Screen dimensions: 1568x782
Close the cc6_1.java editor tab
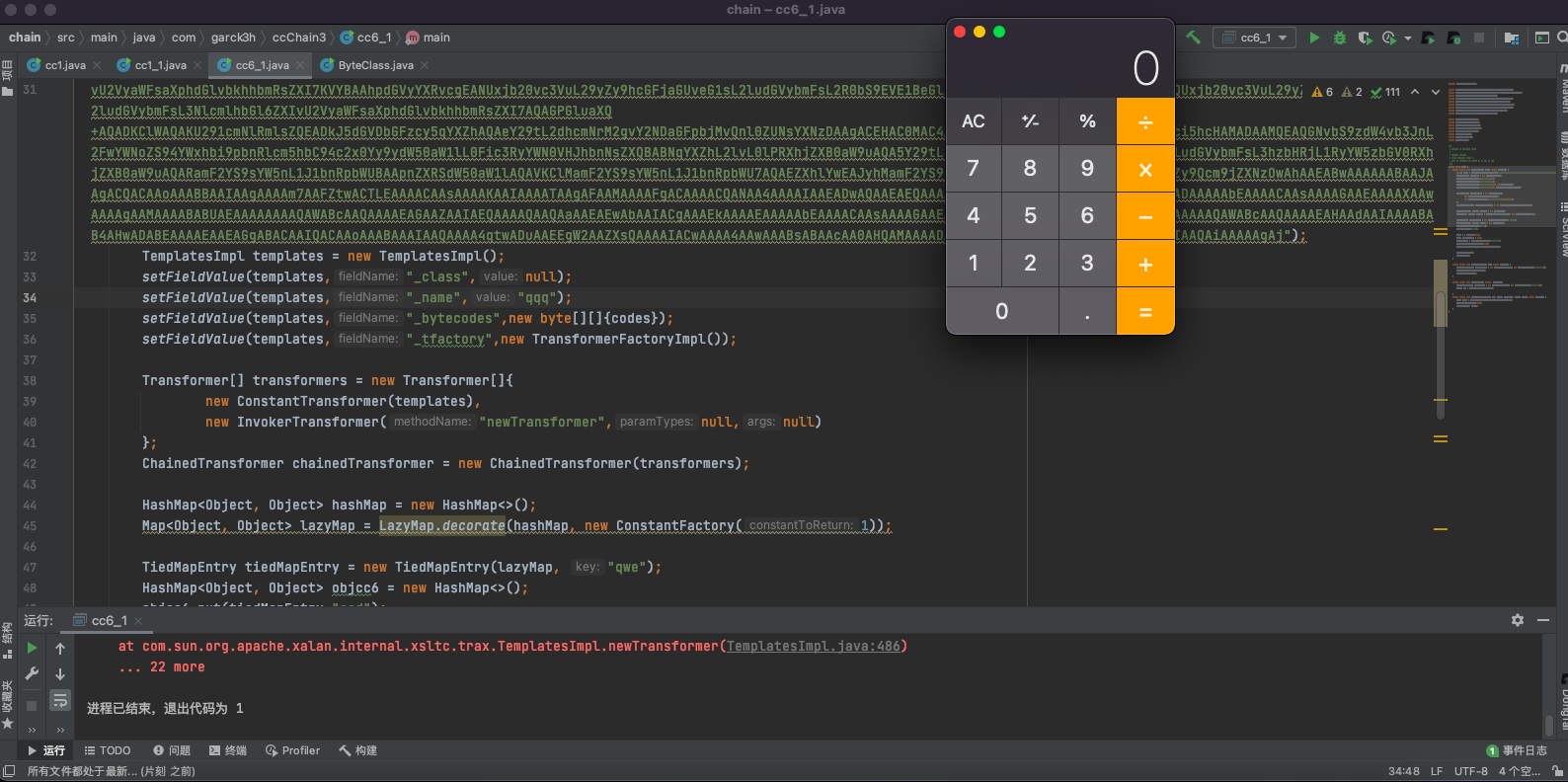point(300,65)
